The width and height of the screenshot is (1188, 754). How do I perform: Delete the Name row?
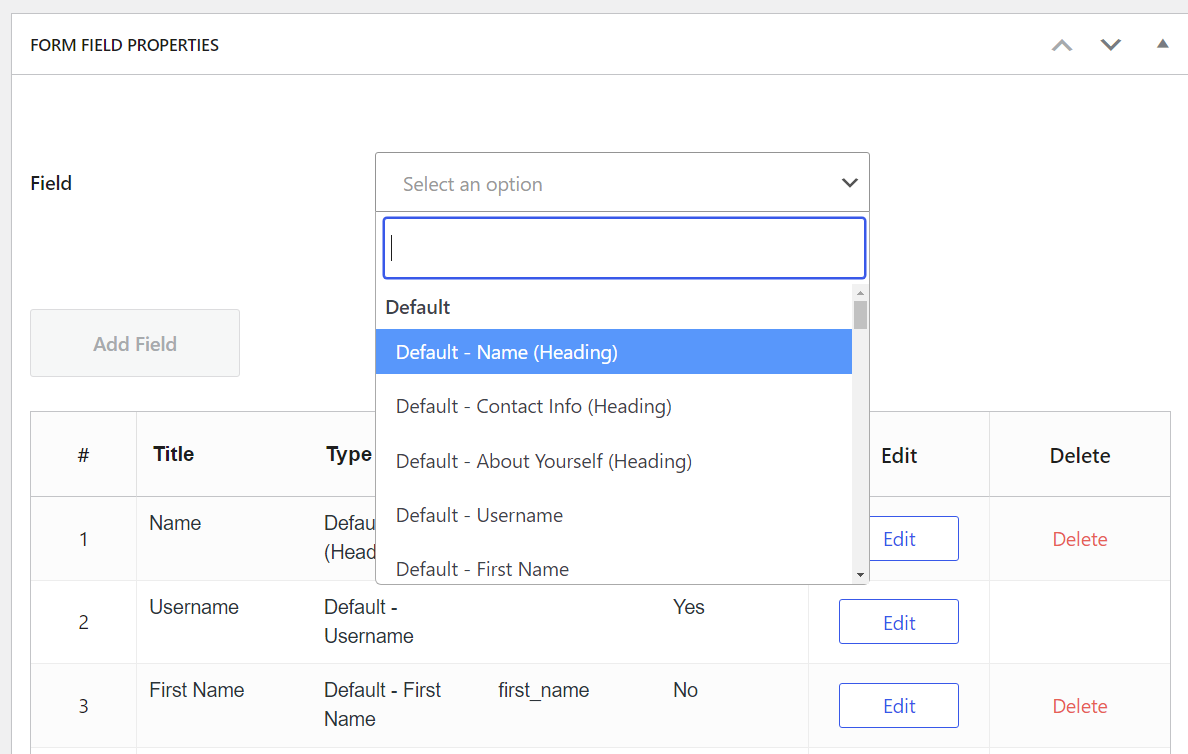tap(1080, 540)
